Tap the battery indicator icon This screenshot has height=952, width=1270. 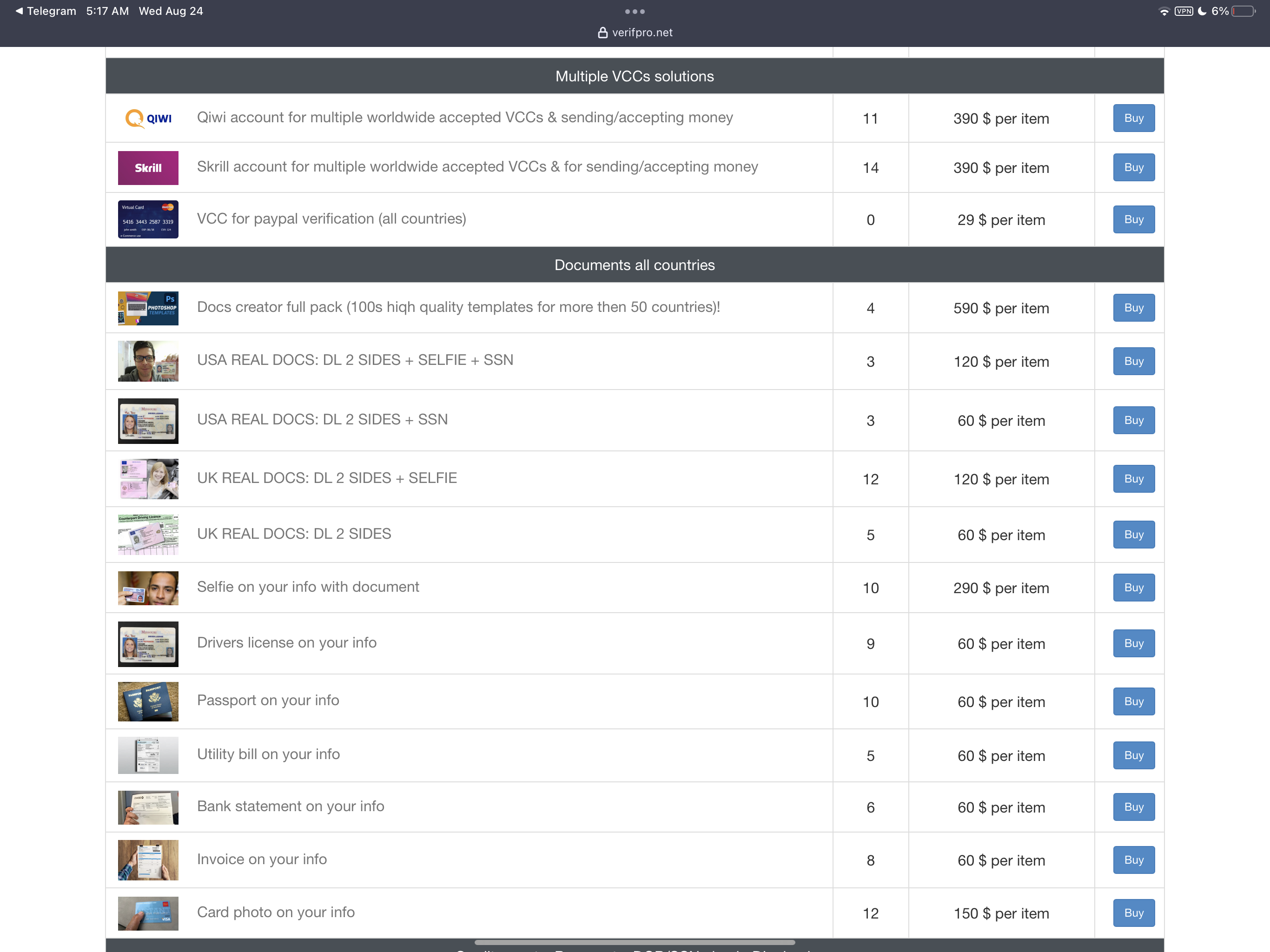(1243, 12)
